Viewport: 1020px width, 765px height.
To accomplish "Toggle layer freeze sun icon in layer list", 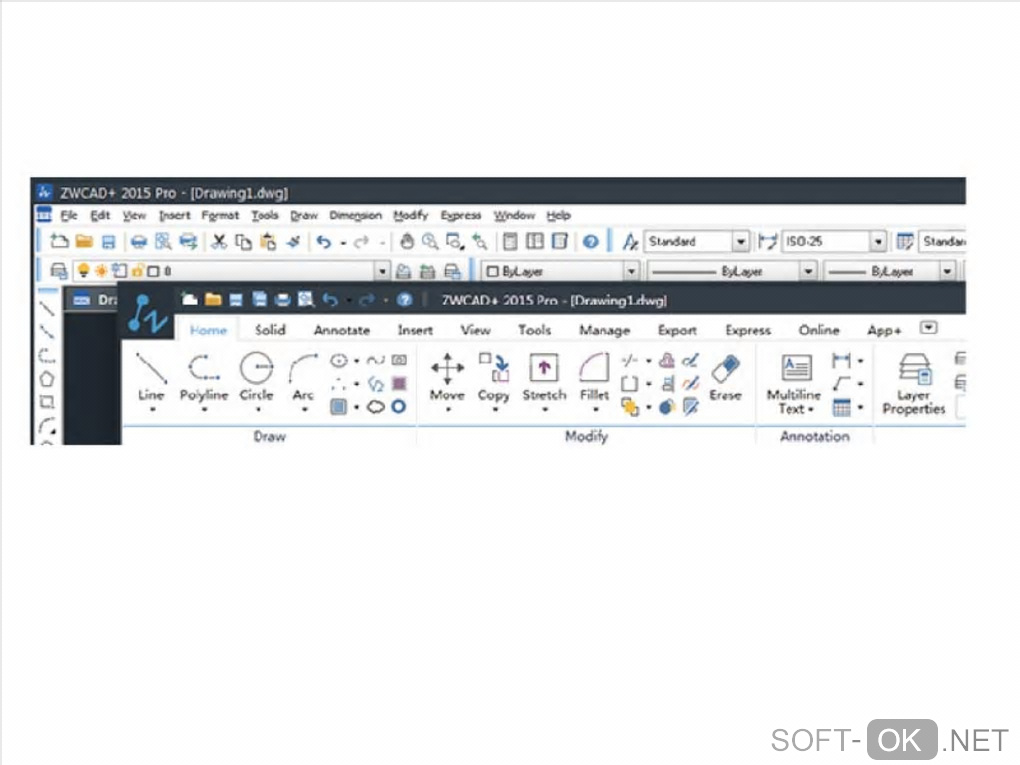I will click(x=101, y=271).
